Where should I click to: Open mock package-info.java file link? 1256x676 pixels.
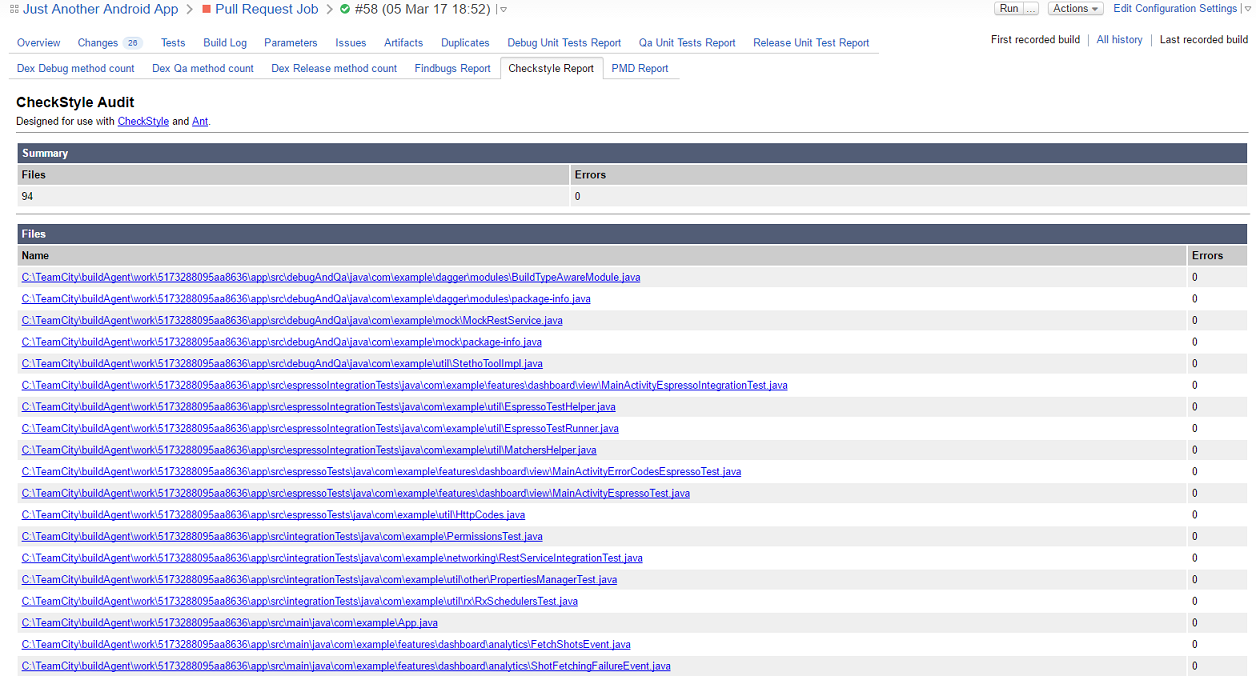282,342
